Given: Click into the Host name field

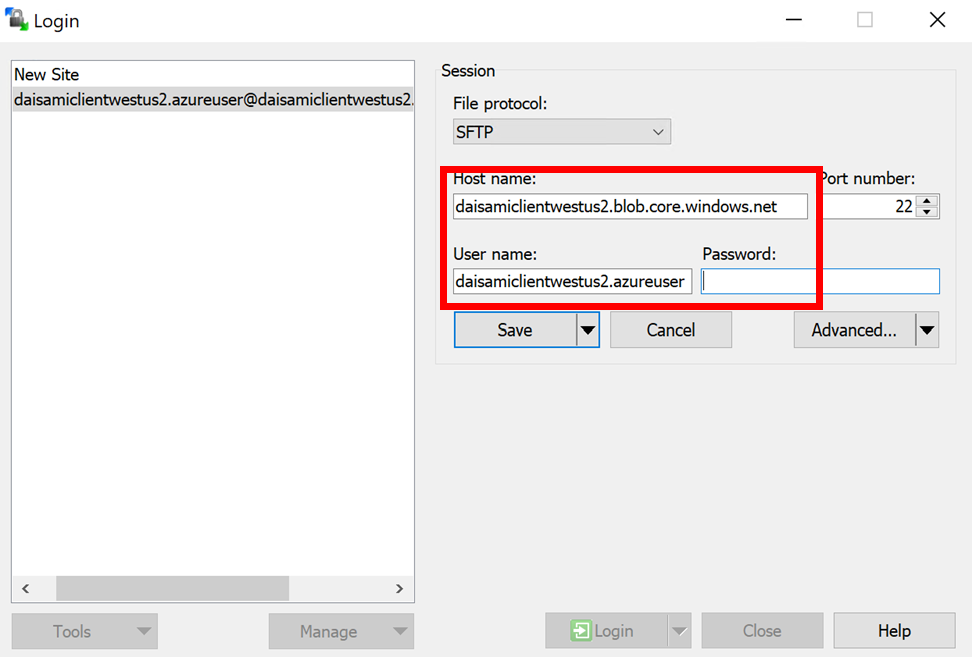Looking at the screenshot, I should click(630, 206).
